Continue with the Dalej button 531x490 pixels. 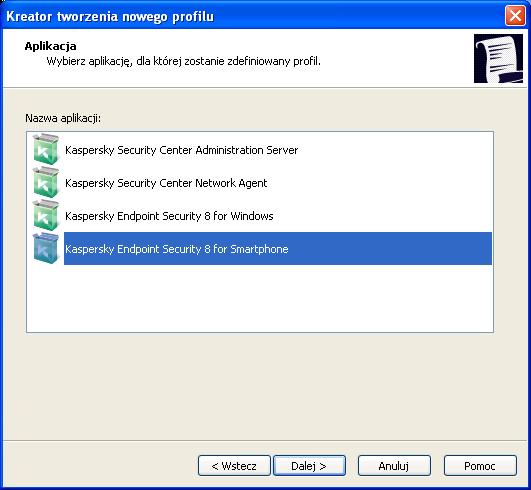(309, 466)
